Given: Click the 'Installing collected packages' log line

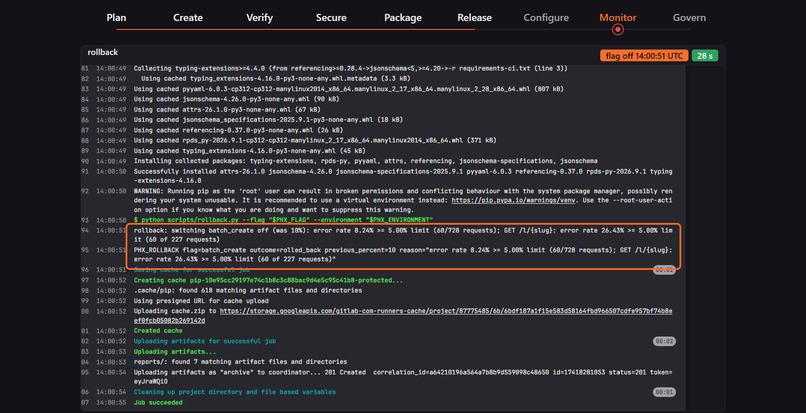Looking at the screenshot, I should (365, 160).
